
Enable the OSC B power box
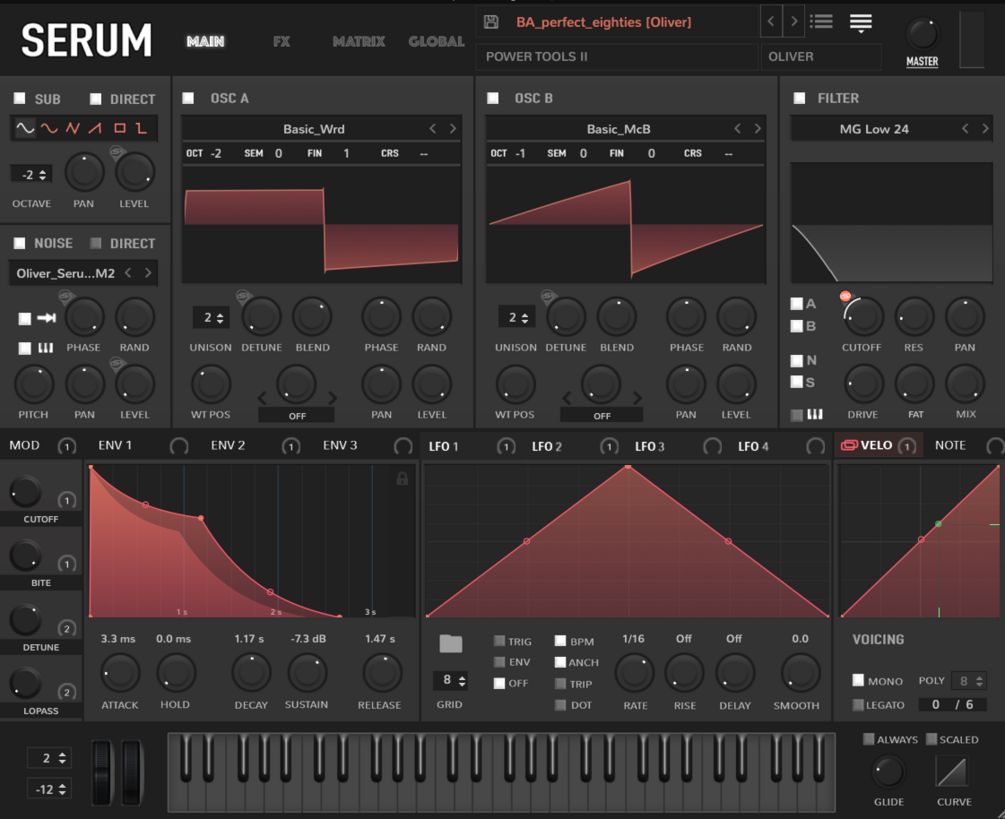click(x=492, y=98)
